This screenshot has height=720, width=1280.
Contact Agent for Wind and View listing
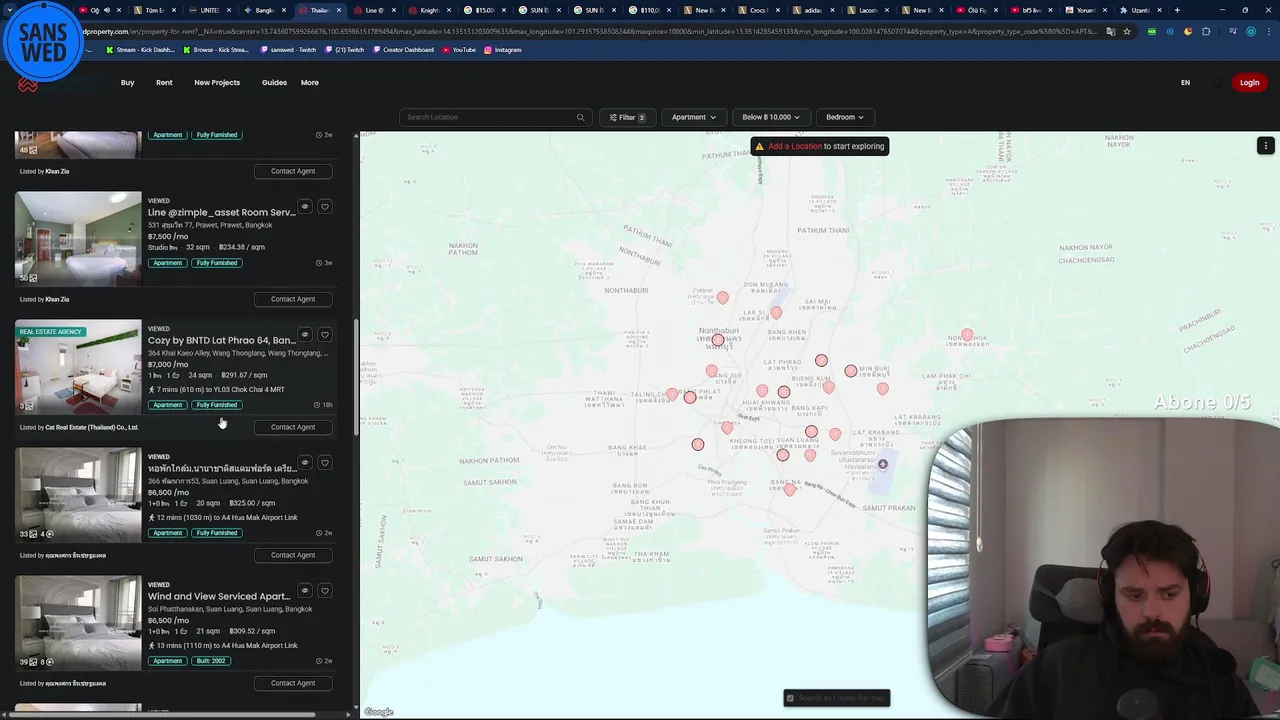click(x=293, y=683)
